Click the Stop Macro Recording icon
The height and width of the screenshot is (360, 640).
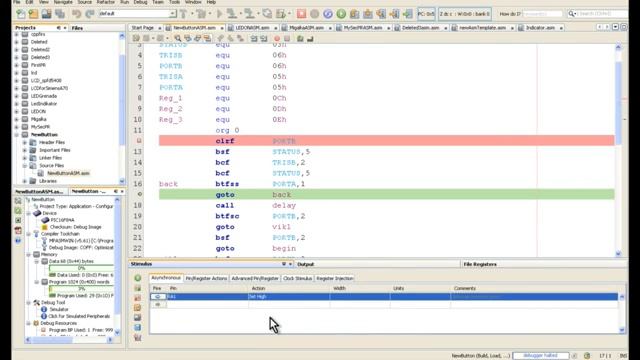click(x=287, y=38)
